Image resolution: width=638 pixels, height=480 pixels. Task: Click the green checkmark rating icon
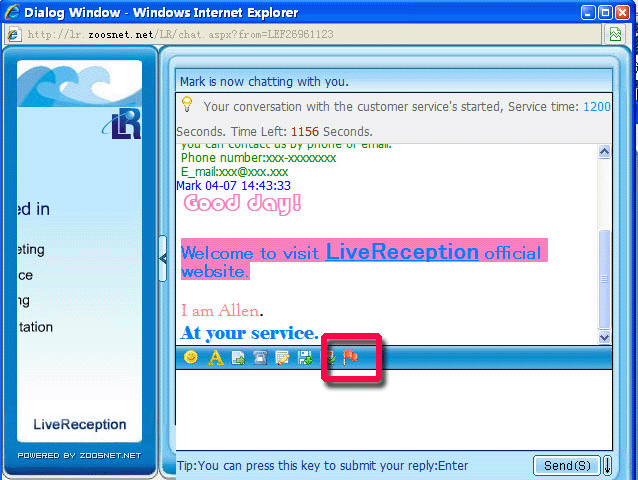click(331, 358)
